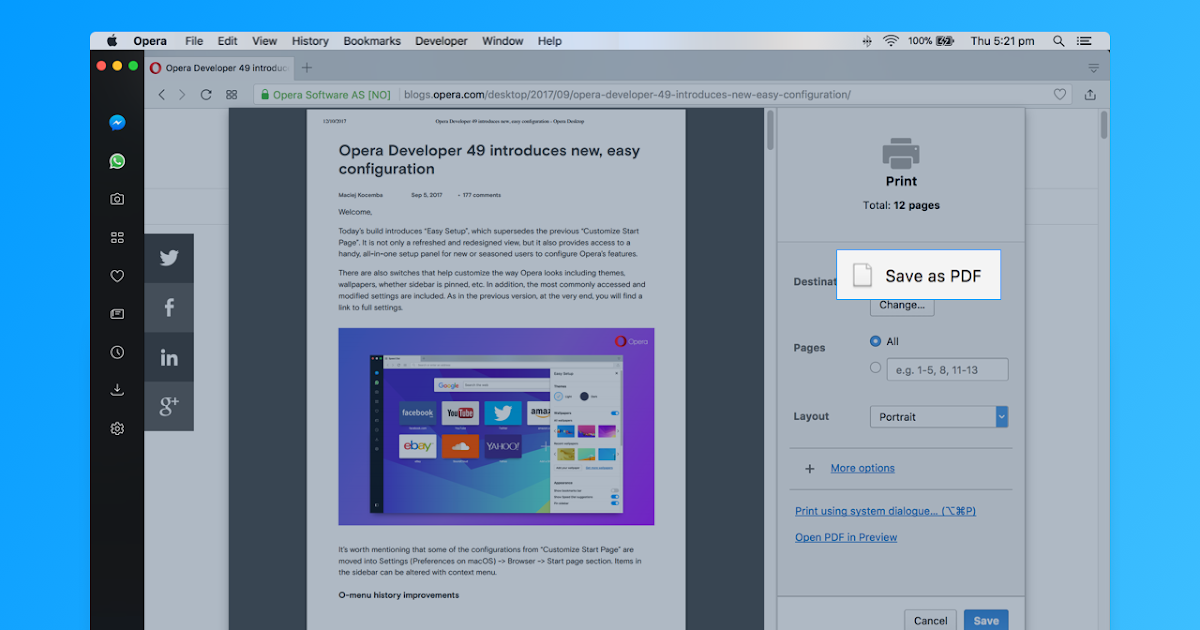Share article on Google Plus
This screenshot has width=1200, height=630.
point(169,406)
